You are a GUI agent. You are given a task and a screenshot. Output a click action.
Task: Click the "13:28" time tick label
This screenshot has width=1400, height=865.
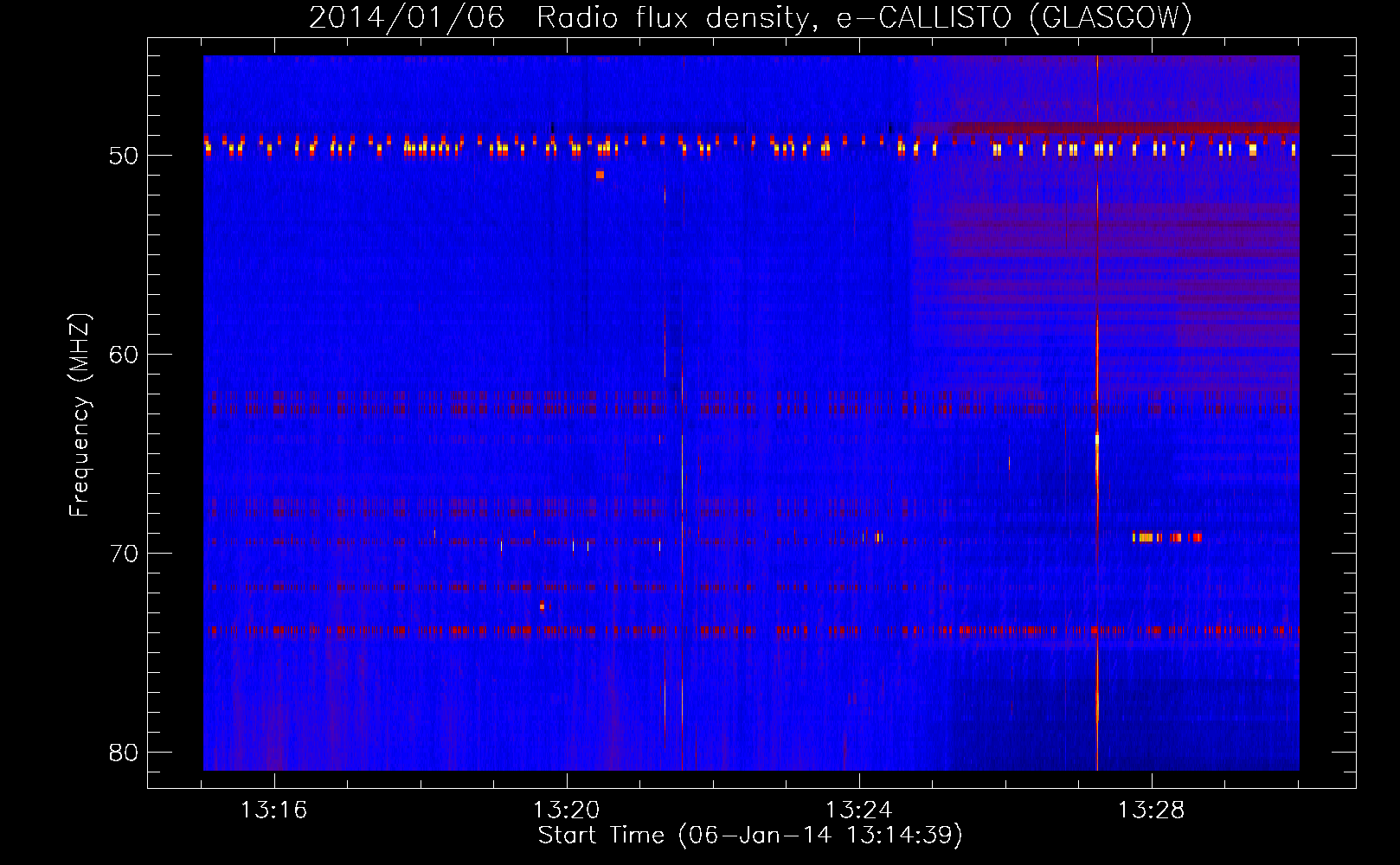pos(1152,811)
